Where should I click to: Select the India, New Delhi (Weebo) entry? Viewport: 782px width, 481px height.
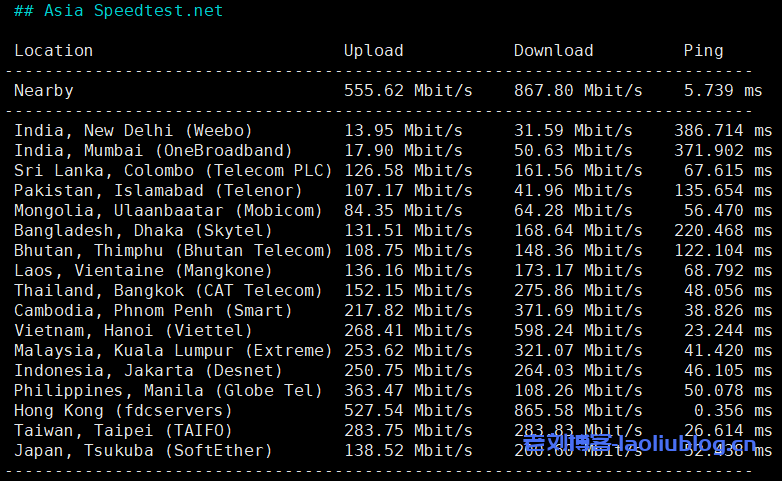(133, 131)
